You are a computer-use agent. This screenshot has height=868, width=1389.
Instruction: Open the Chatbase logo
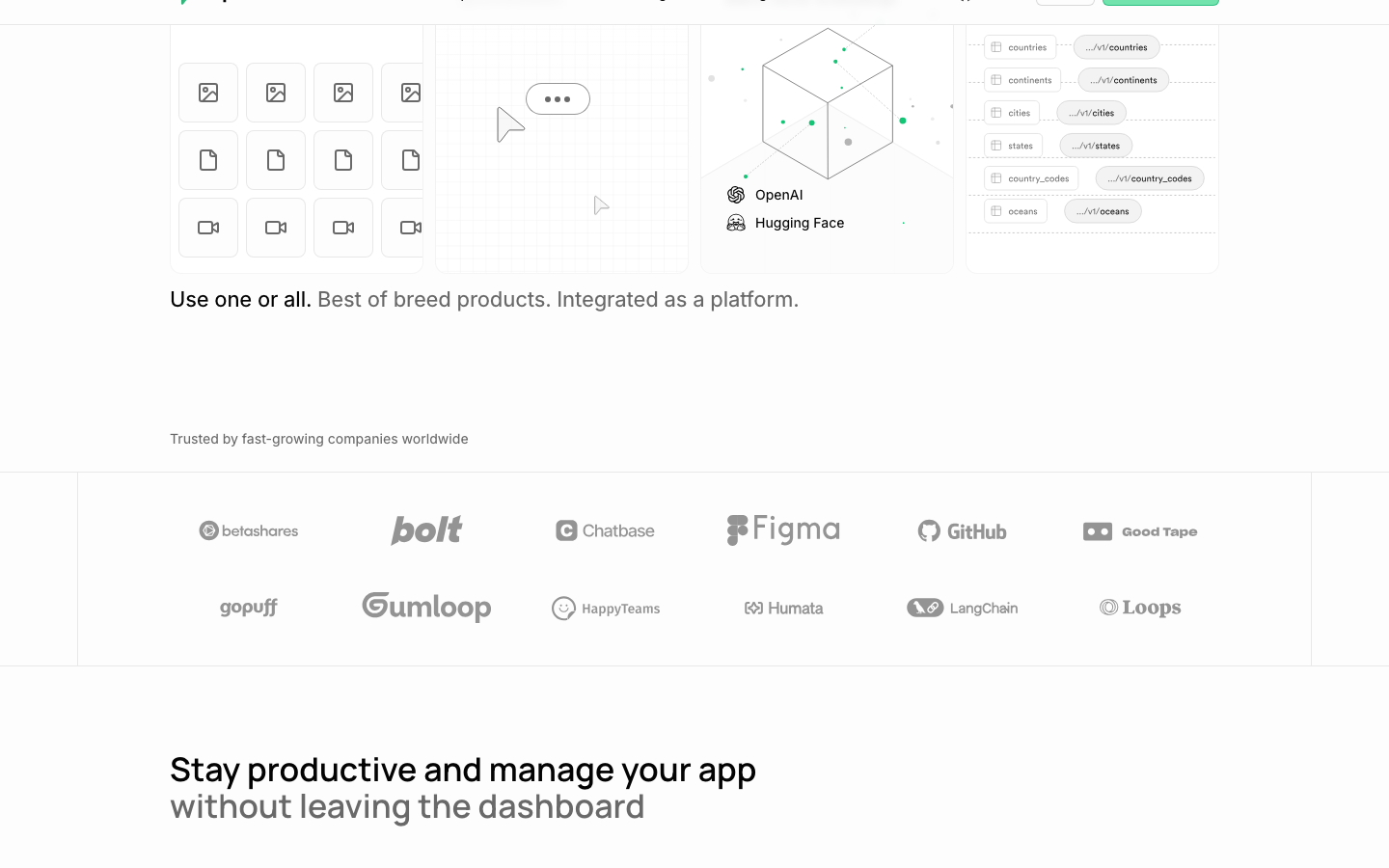(x=605, y=530)
